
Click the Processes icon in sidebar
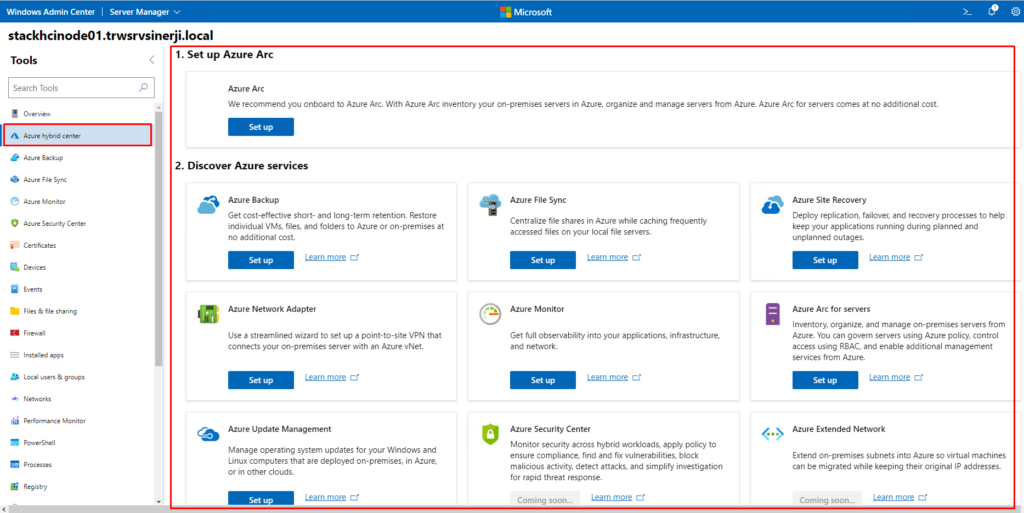tap(14, 465)
